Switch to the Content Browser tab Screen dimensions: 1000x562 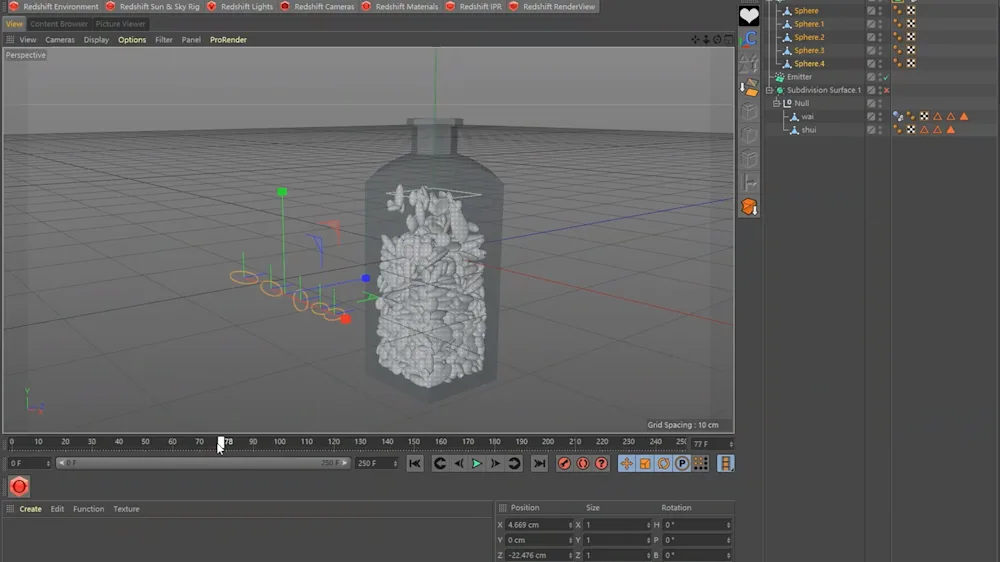[x=59, y=24]
